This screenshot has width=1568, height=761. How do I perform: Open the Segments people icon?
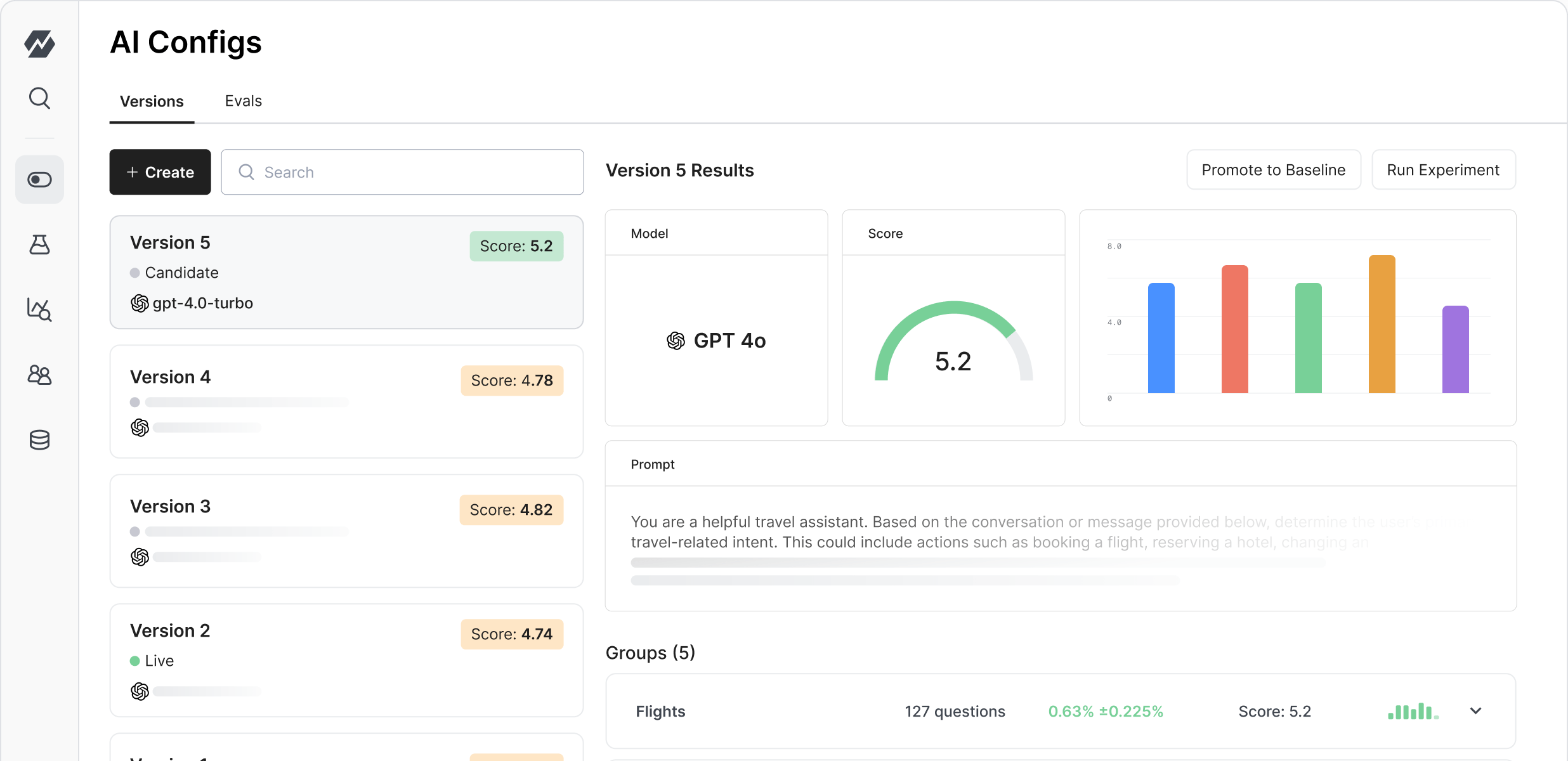coord(39,375)
